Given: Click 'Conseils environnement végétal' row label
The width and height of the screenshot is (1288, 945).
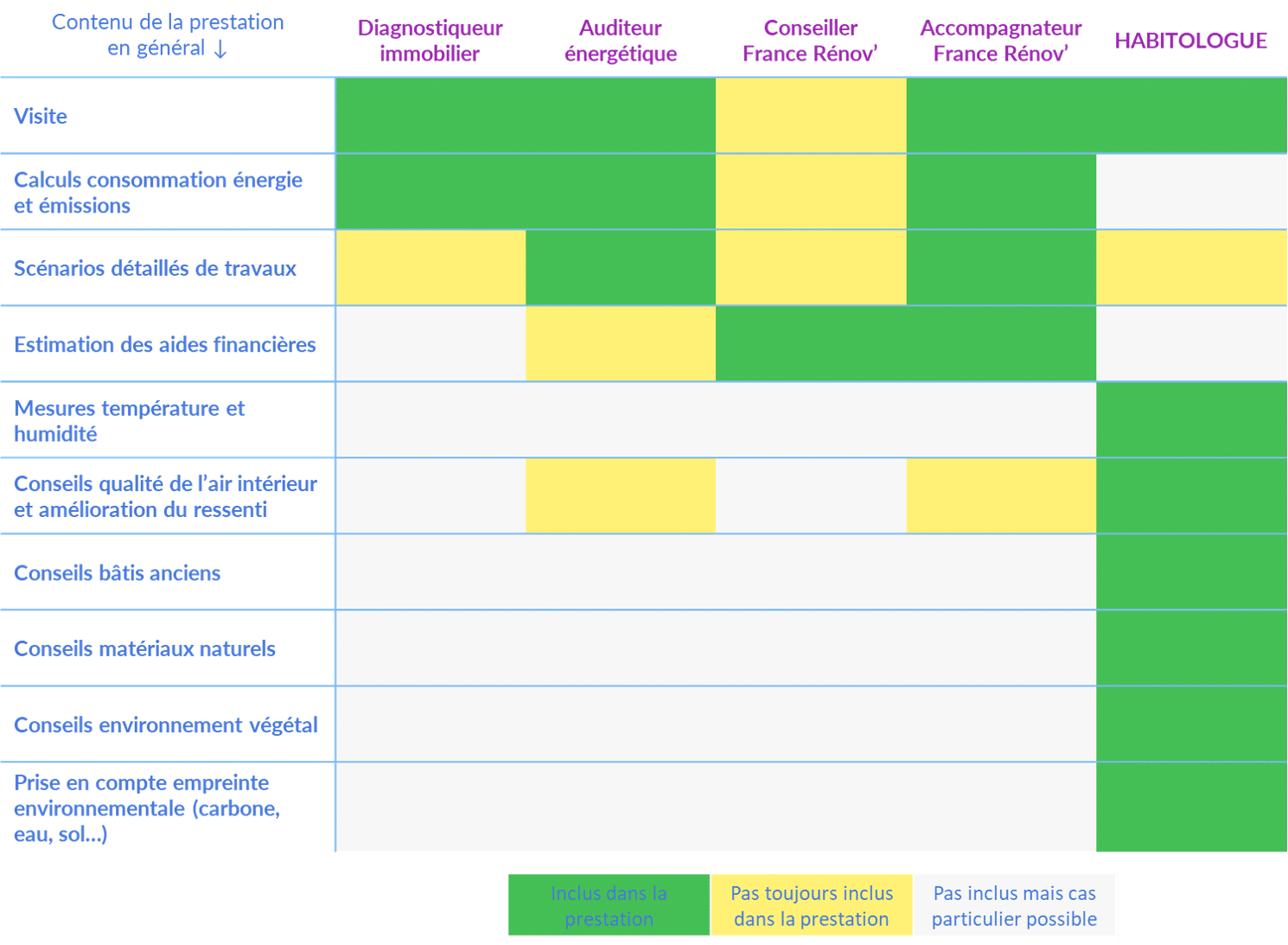Looking at the screenshot, I should 166,725.
